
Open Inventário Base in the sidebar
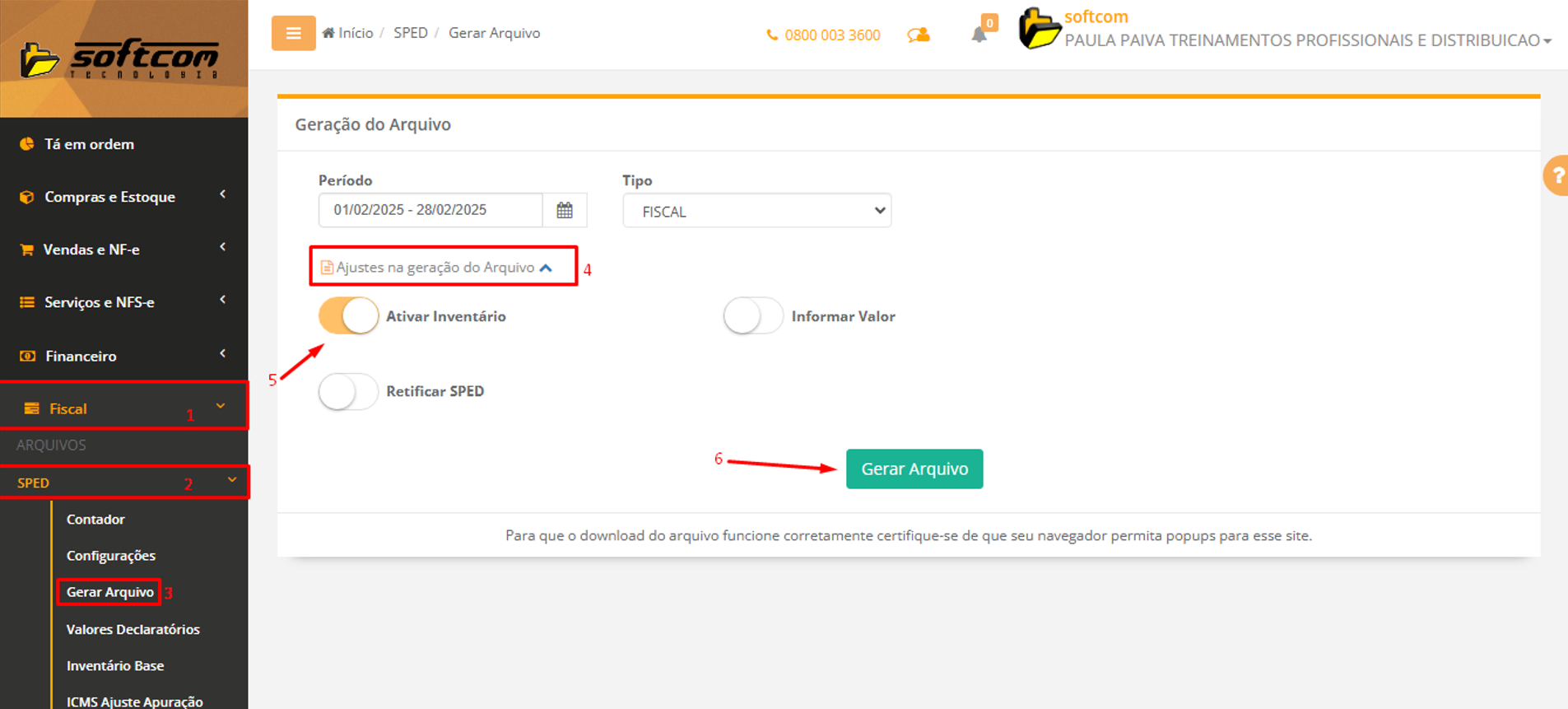tap(115, 665)
